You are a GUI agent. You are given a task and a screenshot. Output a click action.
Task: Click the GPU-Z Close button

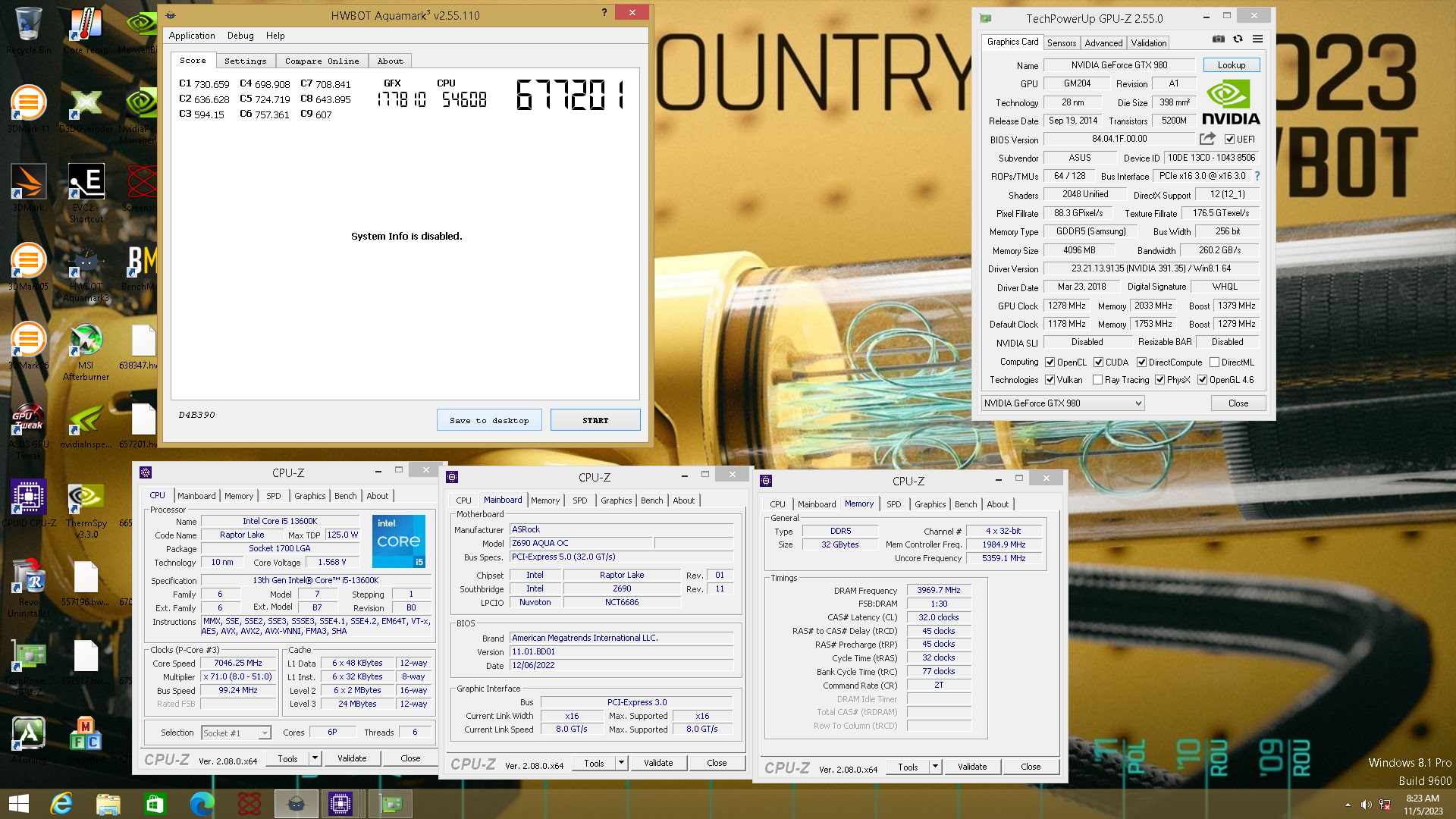(x=1238, y=403)
